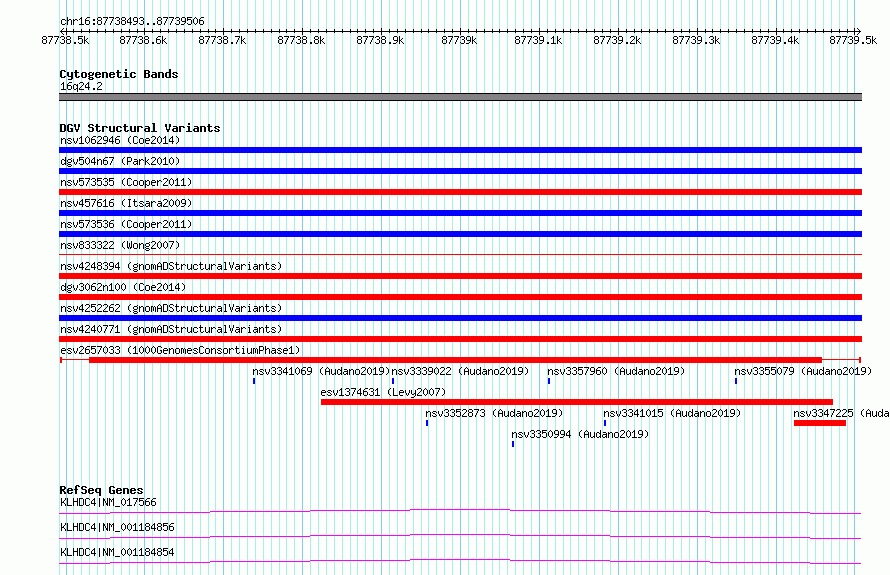Select the 16q24.2 band label

click(81, 86)
